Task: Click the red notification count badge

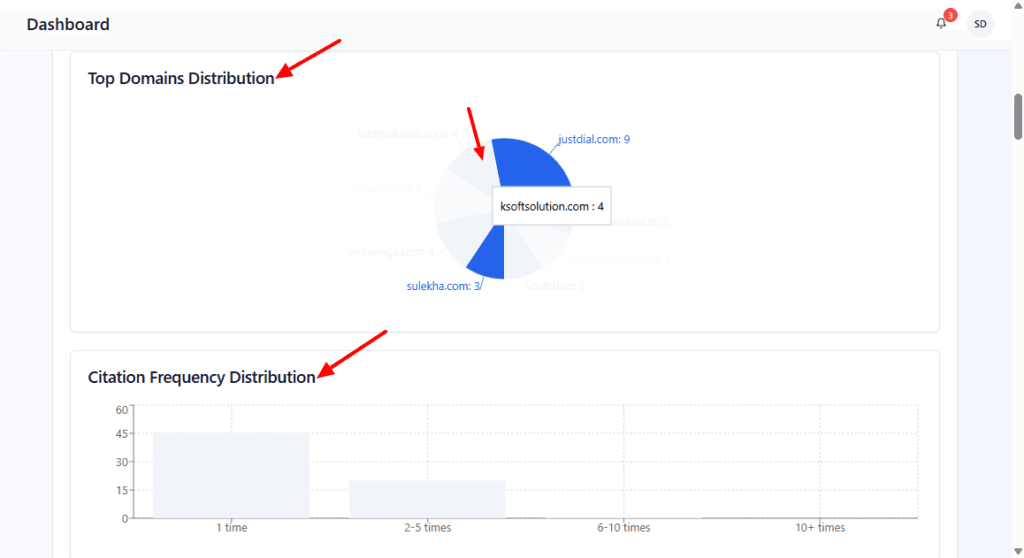Action: pos(950,15)
